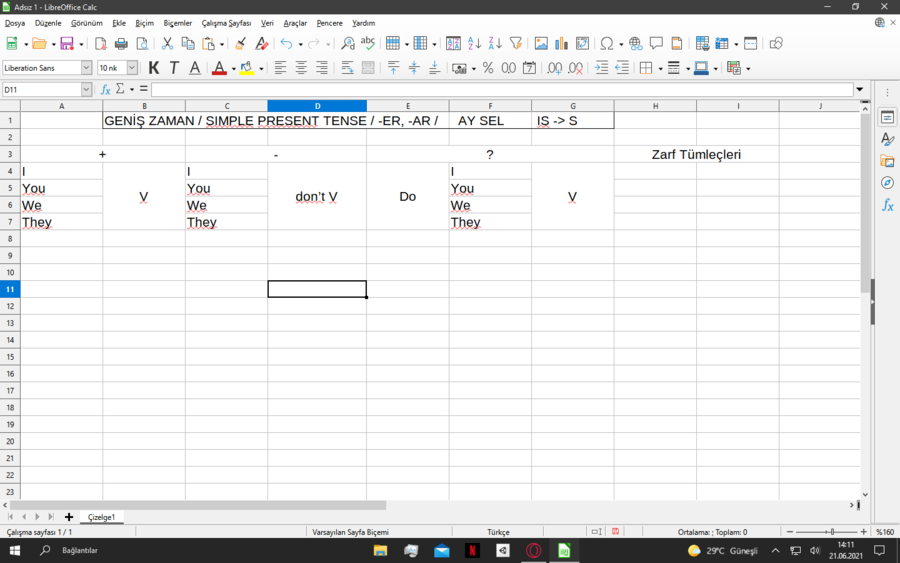Select column D header
900x563 pixels.
(317, 106)
